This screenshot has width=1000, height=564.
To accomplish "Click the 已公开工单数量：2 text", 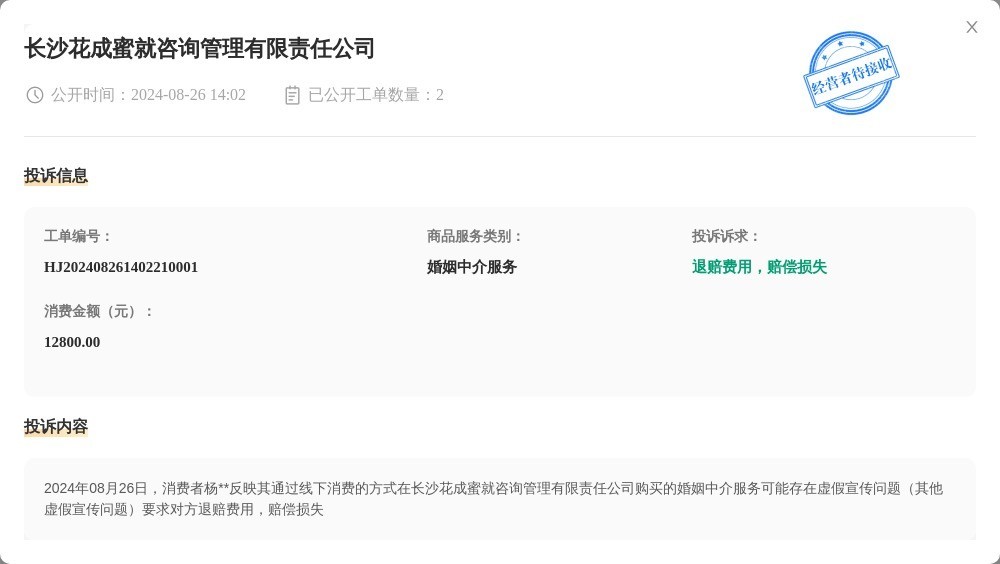I will click(375, 95).
